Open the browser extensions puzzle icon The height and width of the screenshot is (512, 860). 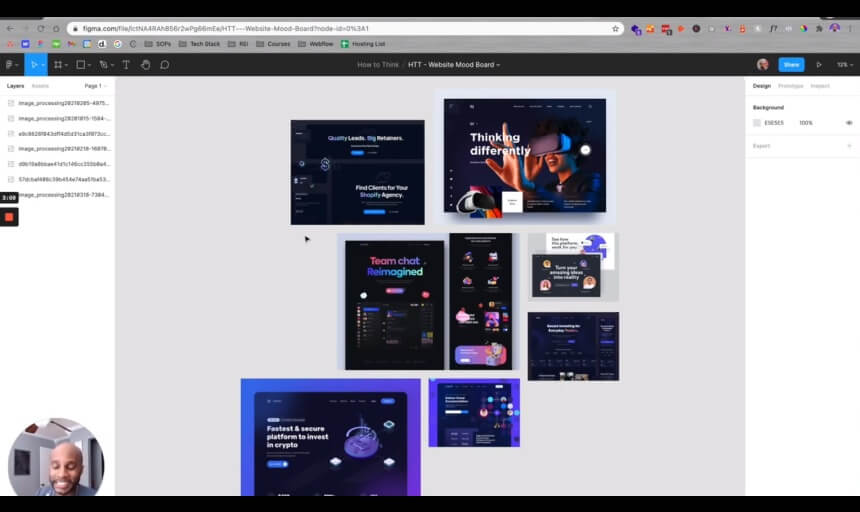click(819, 29)
